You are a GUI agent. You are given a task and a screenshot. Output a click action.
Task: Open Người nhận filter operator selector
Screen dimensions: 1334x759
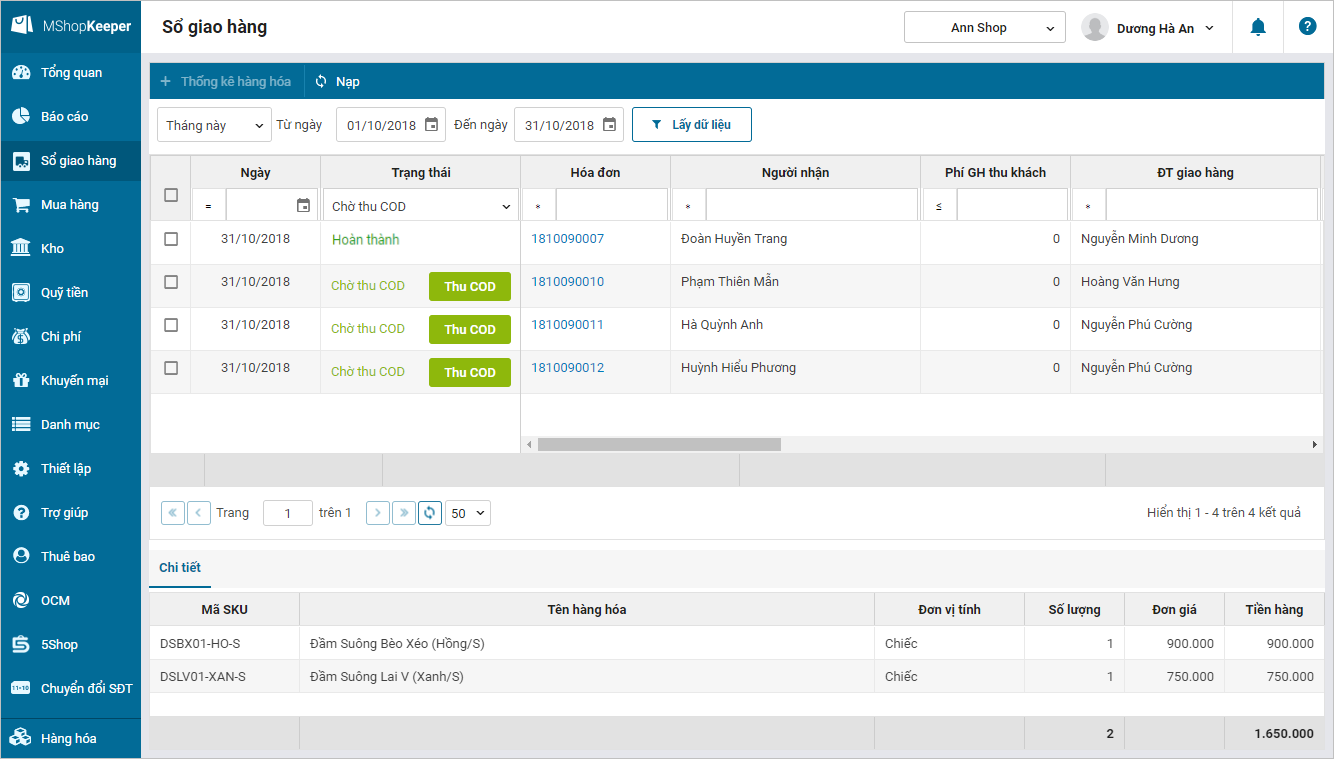688,206
